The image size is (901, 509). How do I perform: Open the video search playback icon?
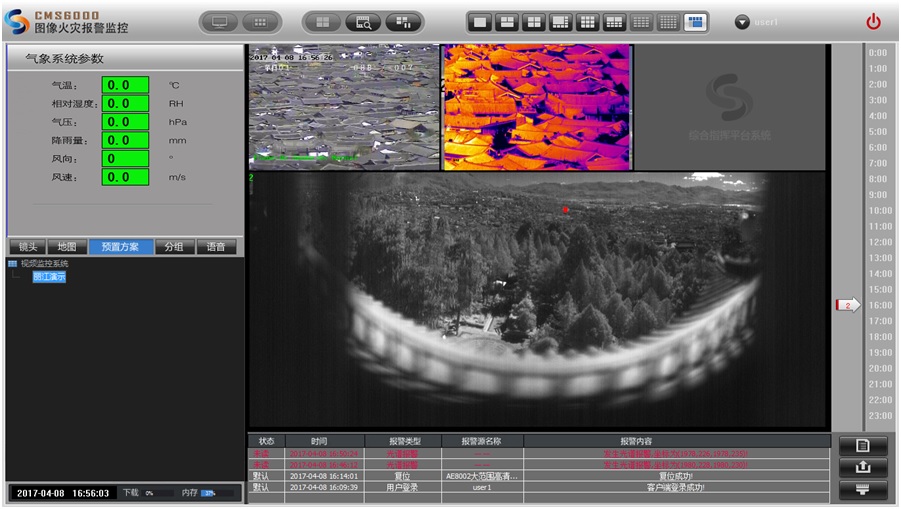[363, 22]
